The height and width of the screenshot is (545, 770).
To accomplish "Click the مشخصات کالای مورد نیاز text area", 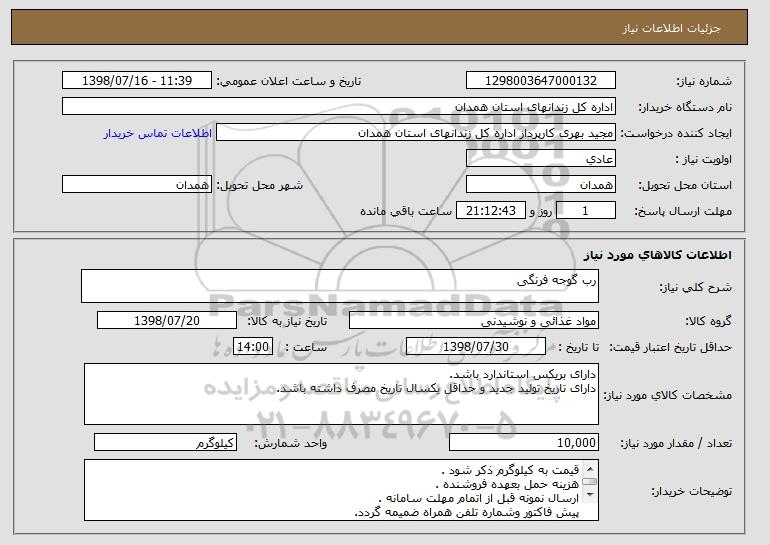I will tap(341, 394).
